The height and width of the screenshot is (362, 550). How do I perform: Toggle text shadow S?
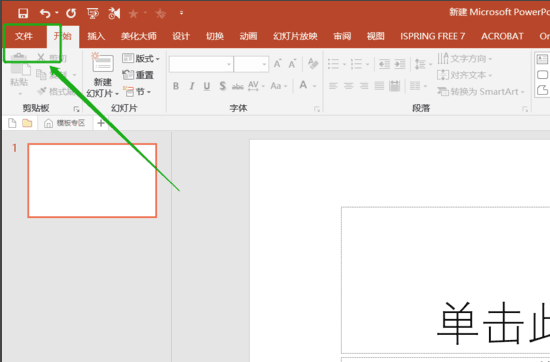(222, 86)
